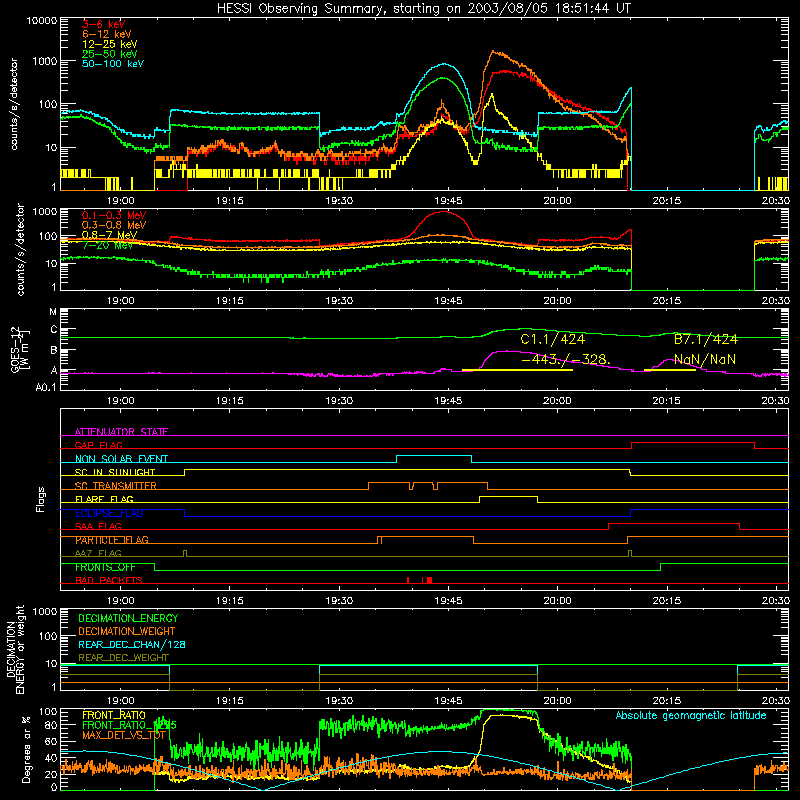Click the 0.1-0.3 MeV legend label
Image resolution: width=800 pixels, height=800 pixels.
pyautogui.click(x=113, y=215)
